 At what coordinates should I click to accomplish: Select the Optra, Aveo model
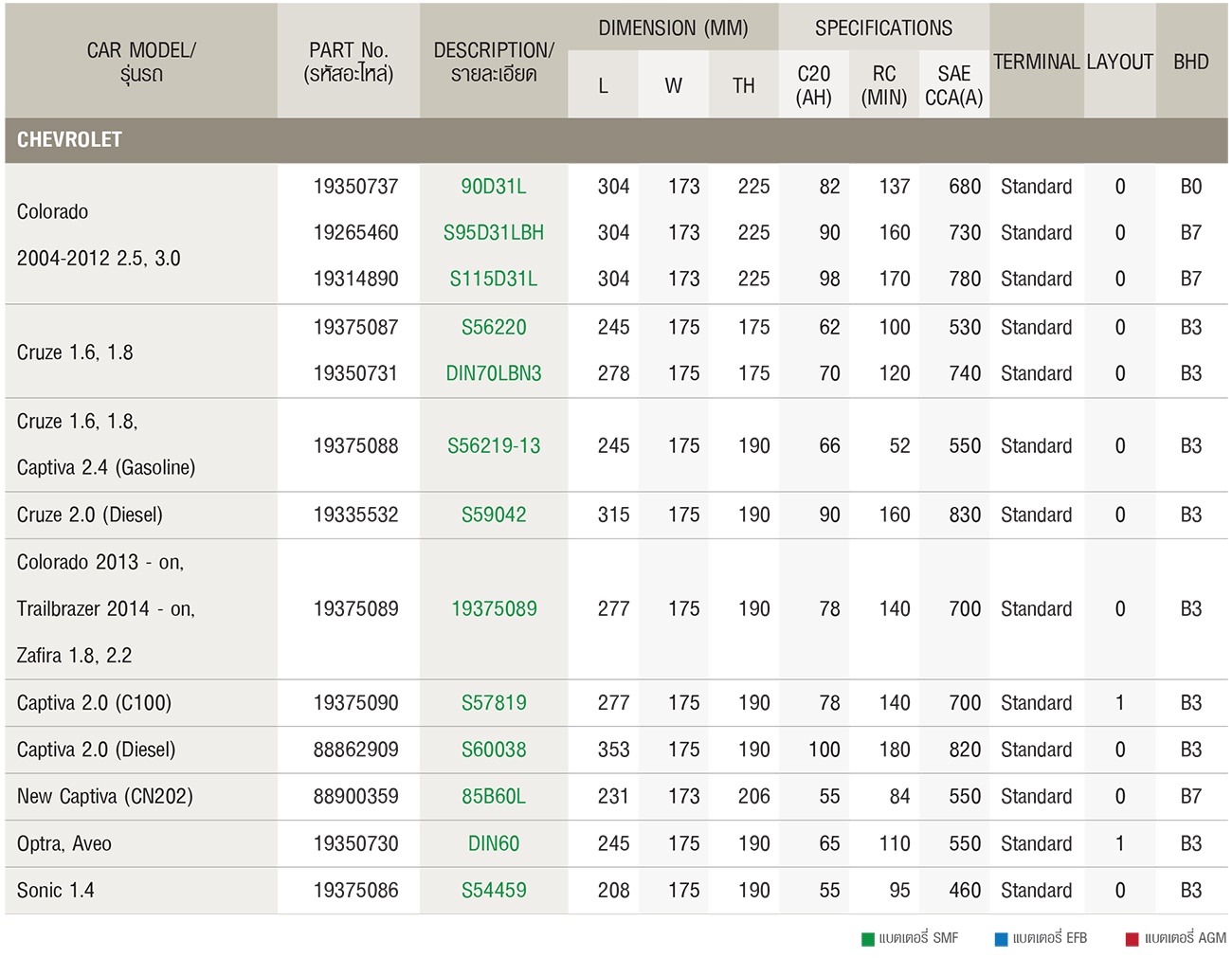(x=64, y=844)
